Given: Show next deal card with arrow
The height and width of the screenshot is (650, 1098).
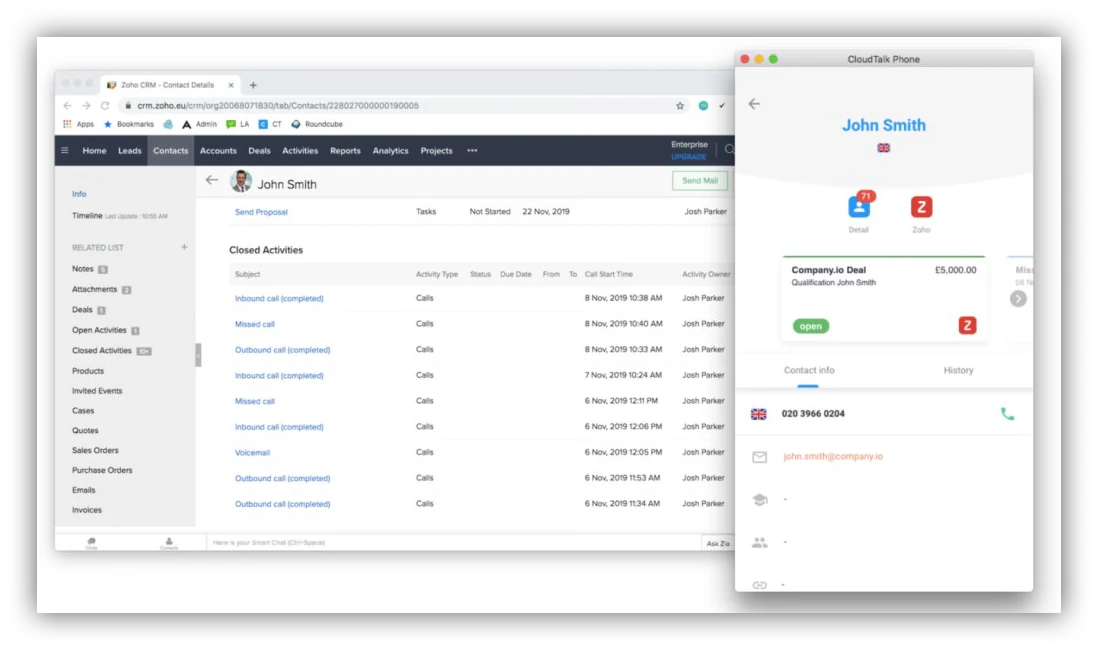Looking at the screenshot, I should coord(1018,298).
